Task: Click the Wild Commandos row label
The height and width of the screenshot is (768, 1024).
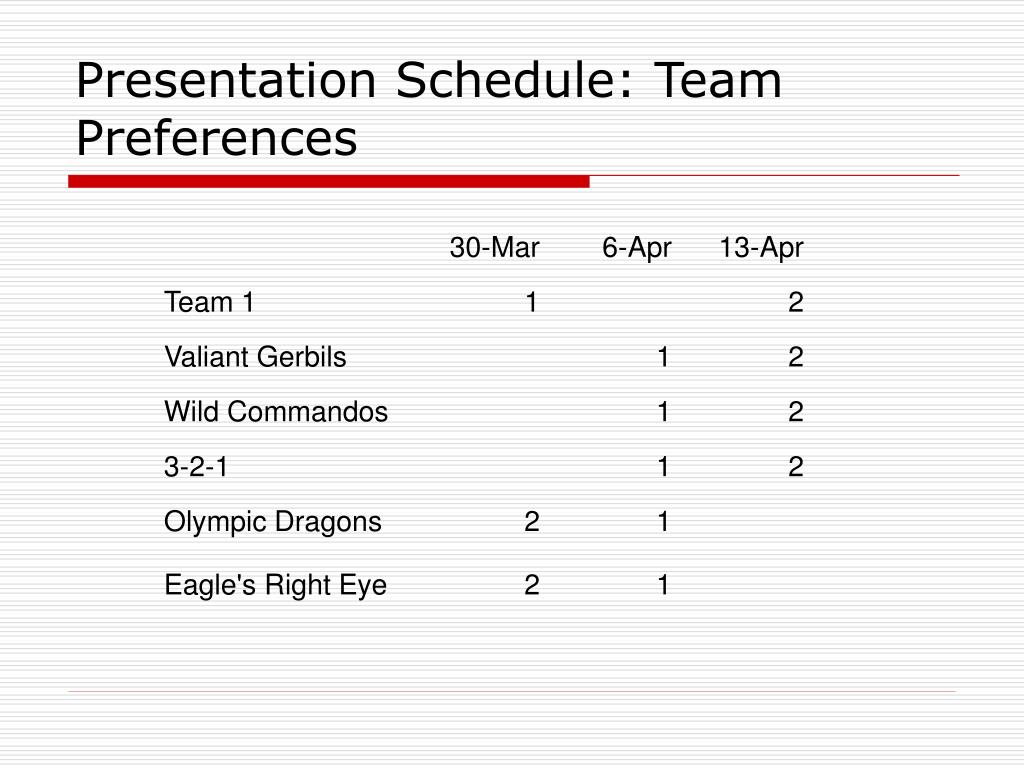Action: [276, 412]
